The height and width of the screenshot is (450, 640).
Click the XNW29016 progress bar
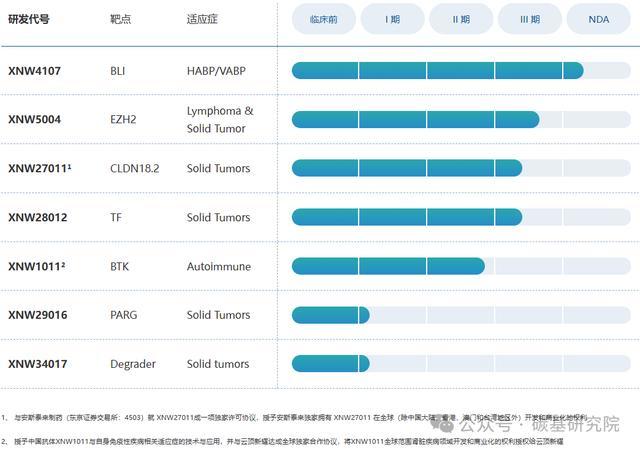[x=461, y=315]
